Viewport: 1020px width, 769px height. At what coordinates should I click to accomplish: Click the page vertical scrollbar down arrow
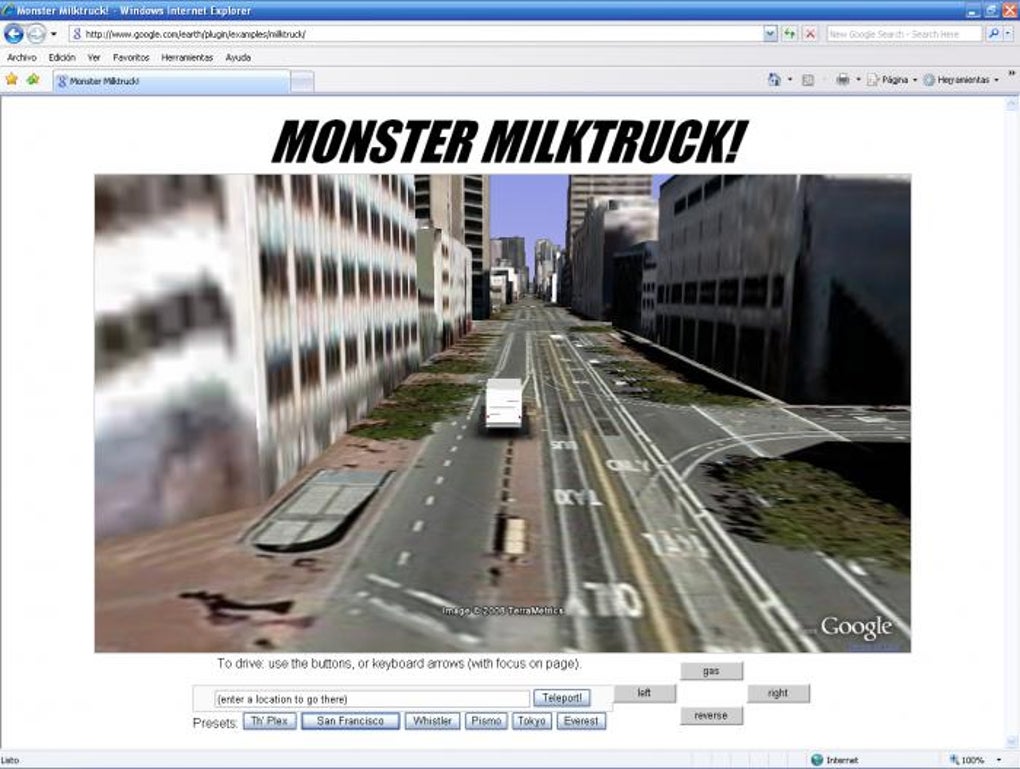(1012, 741)
